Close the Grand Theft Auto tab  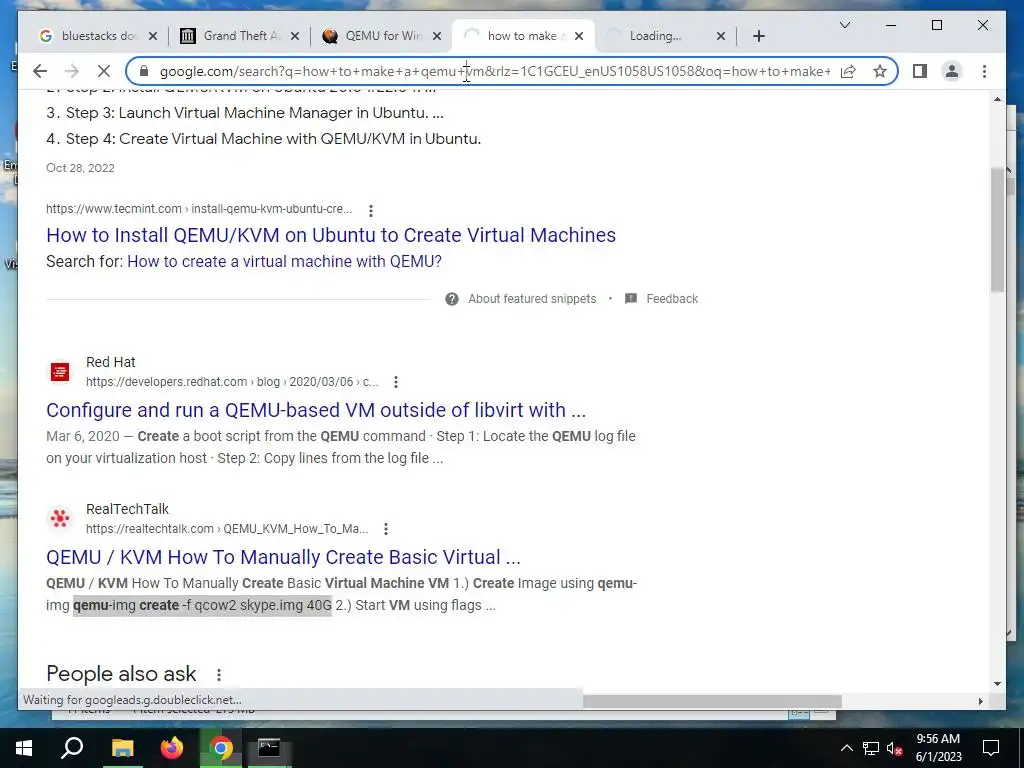[x=295, y=36]
